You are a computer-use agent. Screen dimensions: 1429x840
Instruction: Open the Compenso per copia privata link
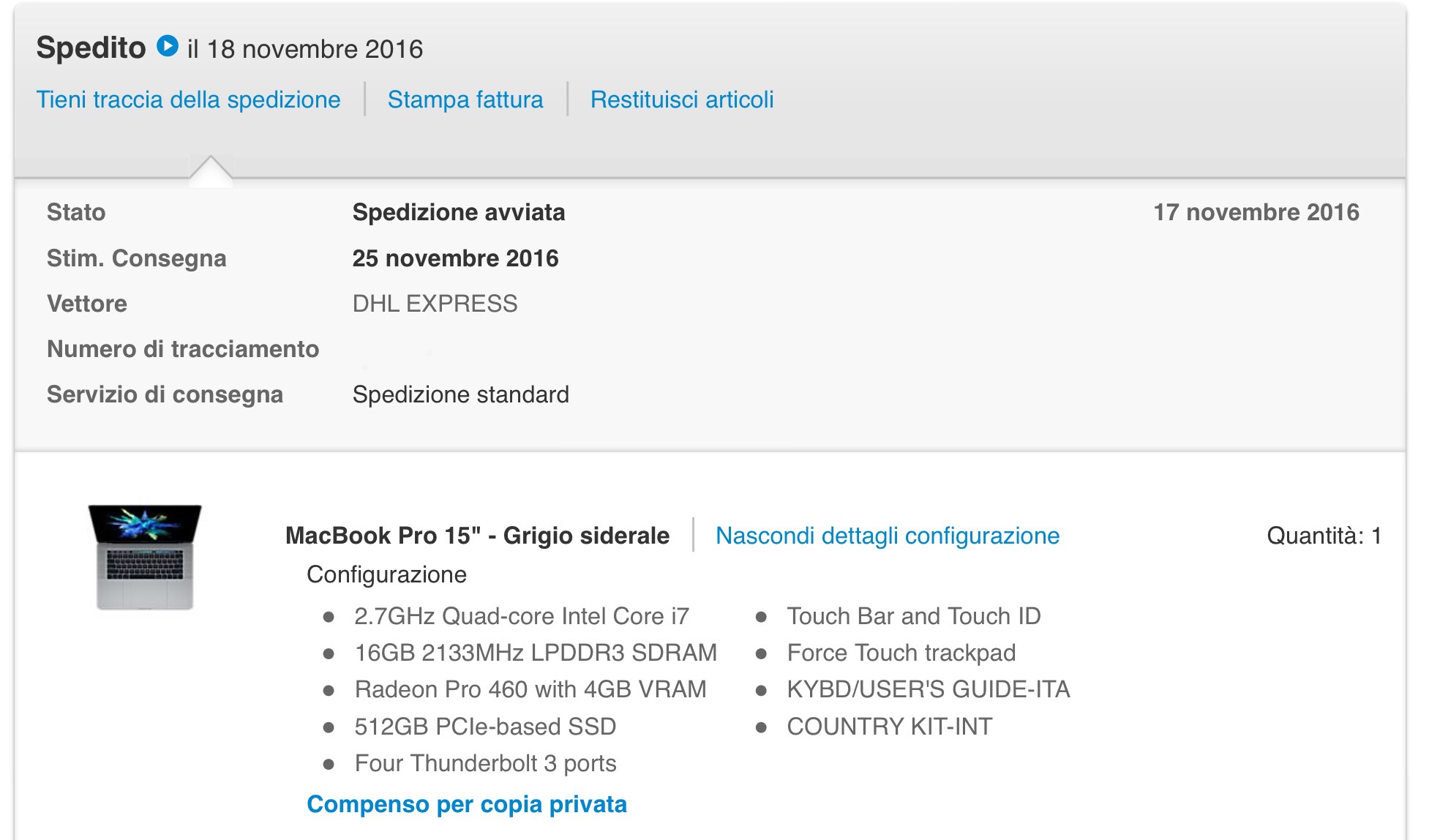coord(467,804)
